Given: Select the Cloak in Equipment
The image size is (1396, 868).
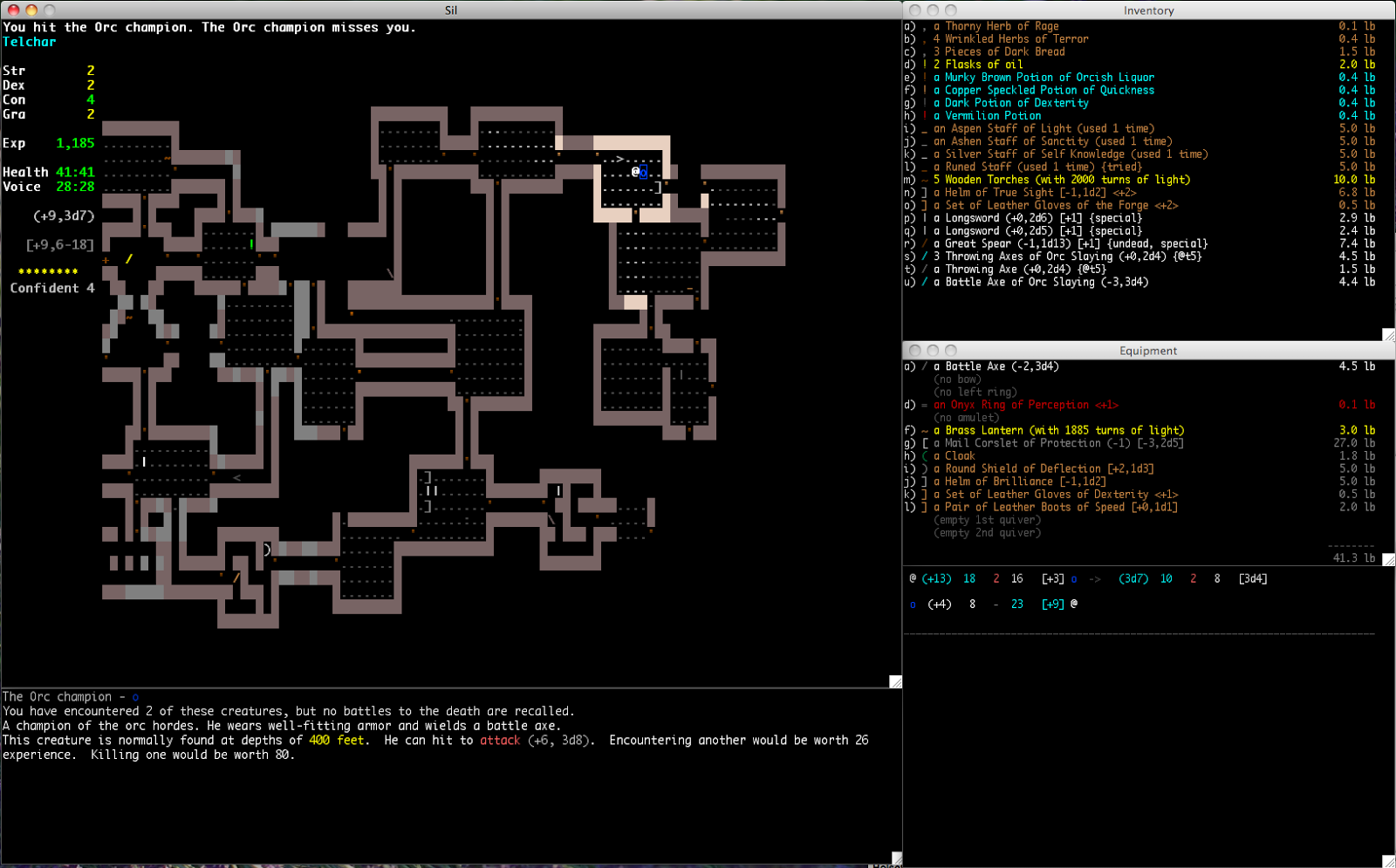Looking at the screenshot, I should coord(1139,456).
